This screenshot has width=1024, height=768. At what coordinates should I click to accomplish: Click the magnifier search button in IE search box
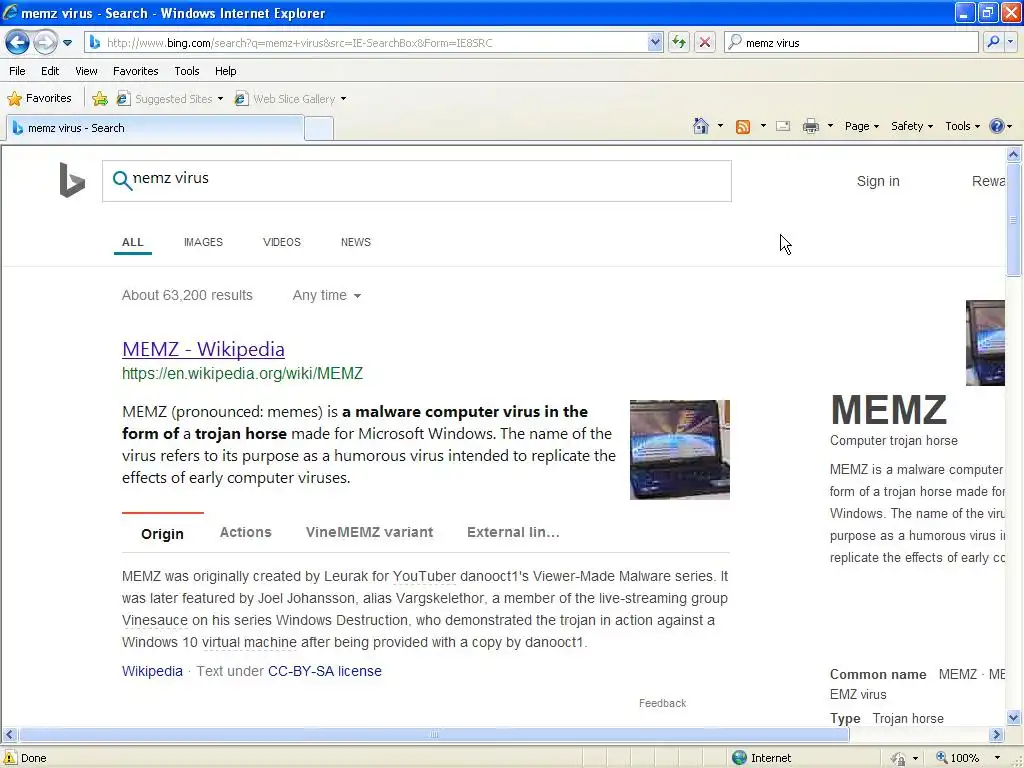(993, 42)
